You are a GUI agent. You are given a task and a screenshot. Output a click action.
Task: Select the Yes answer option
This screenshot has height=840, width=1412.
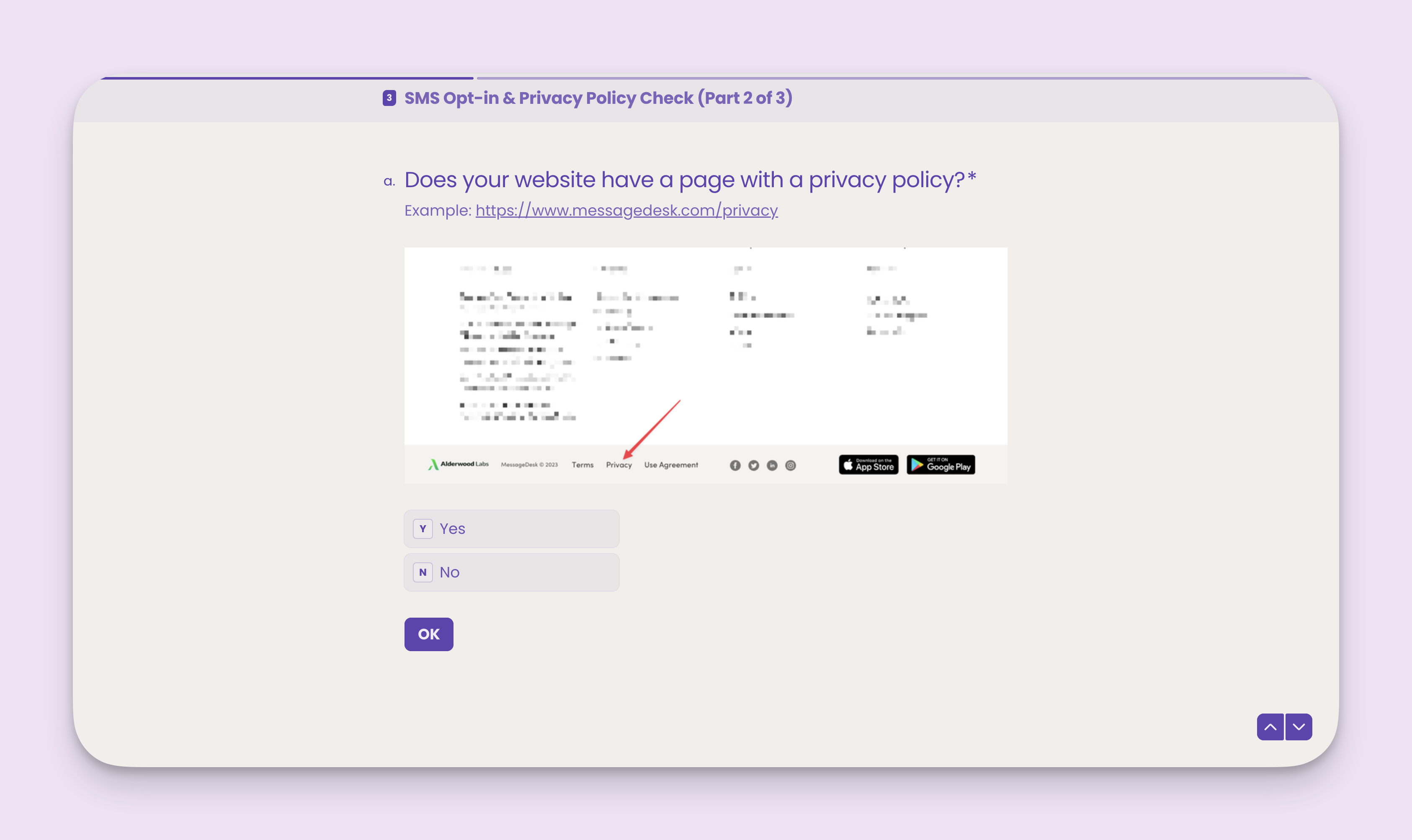click(510, 528)
